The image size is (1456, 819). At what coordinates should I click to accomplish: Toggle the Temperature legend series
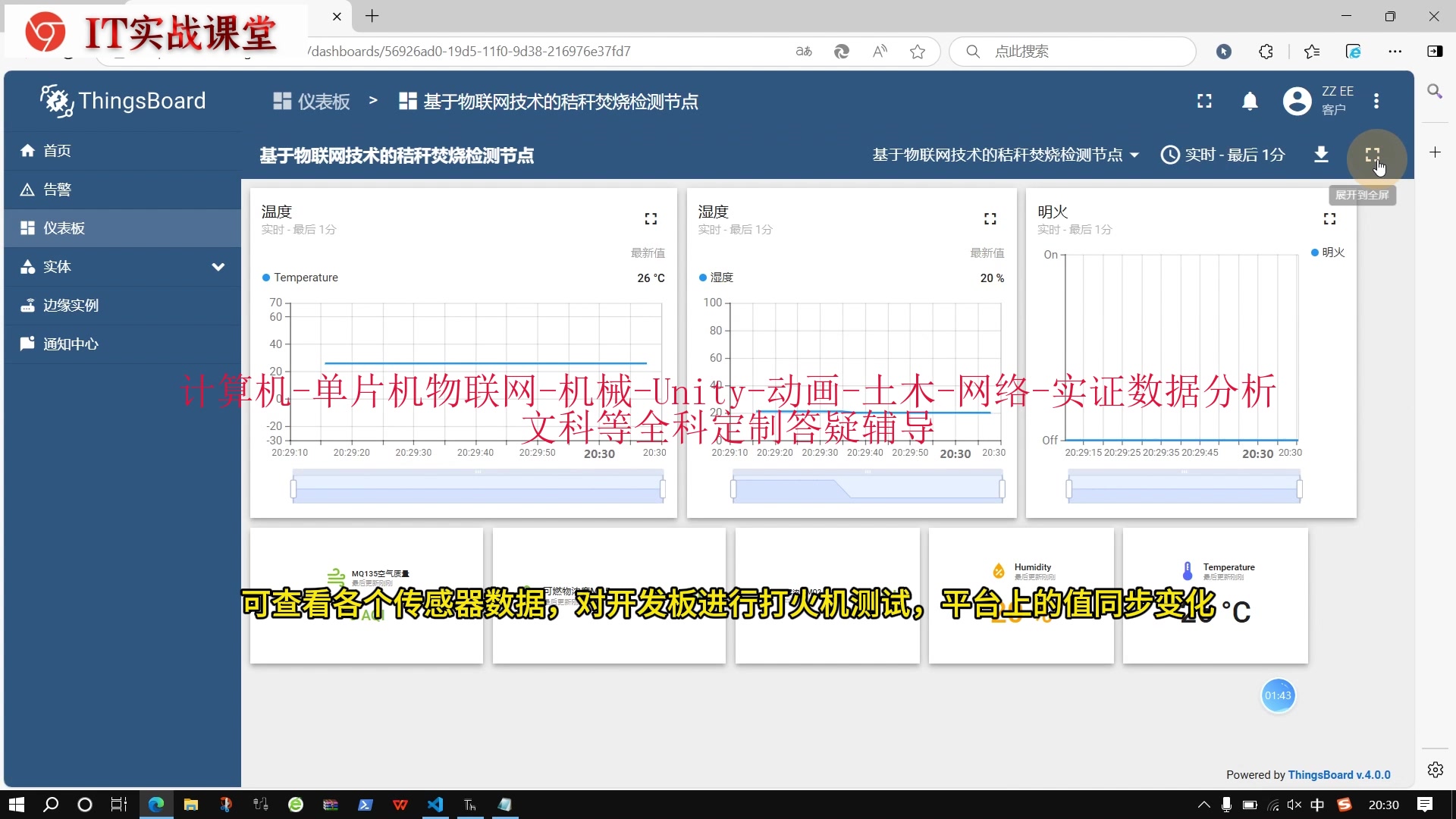pyautogui.click(x=305, y=278)
